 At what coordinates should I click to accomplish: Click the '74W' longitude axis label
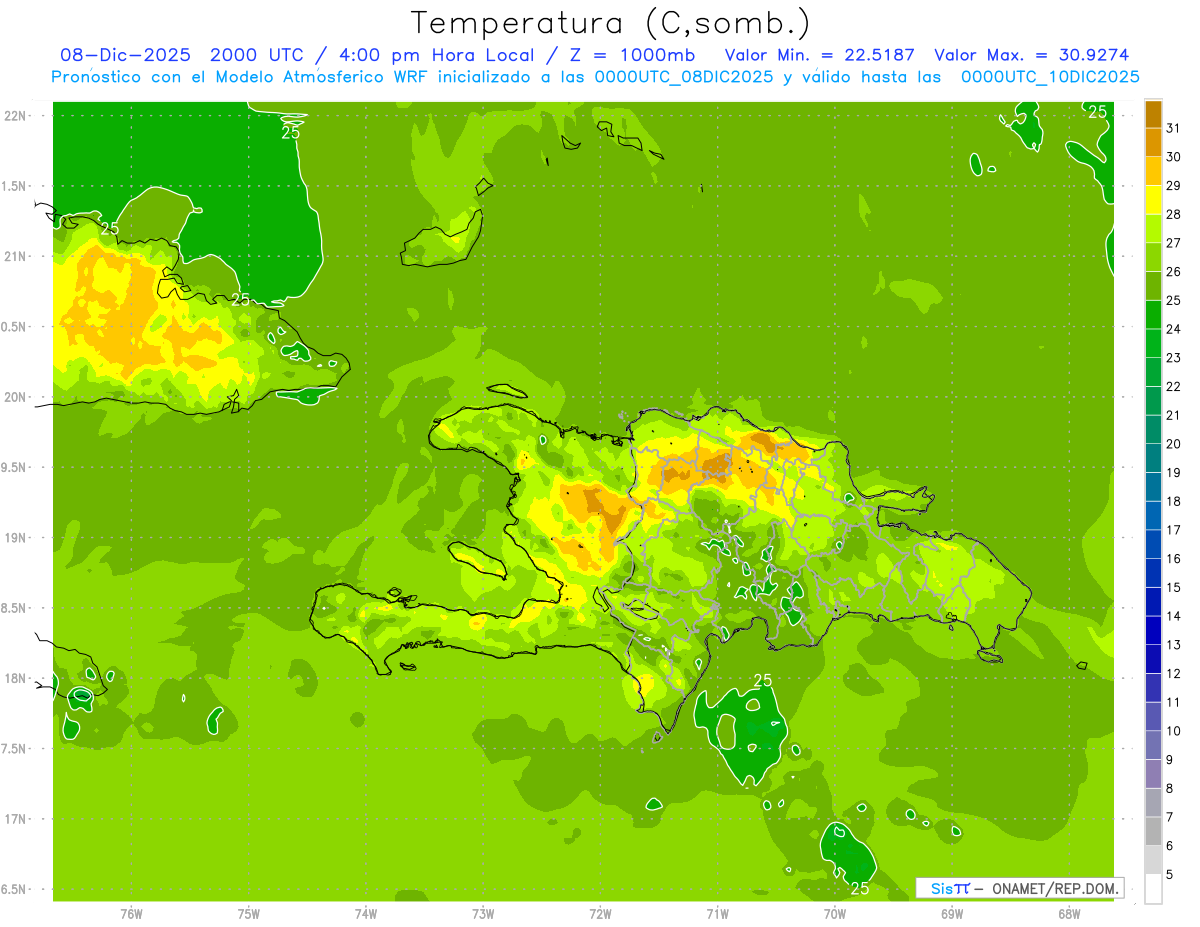point(366,914)
